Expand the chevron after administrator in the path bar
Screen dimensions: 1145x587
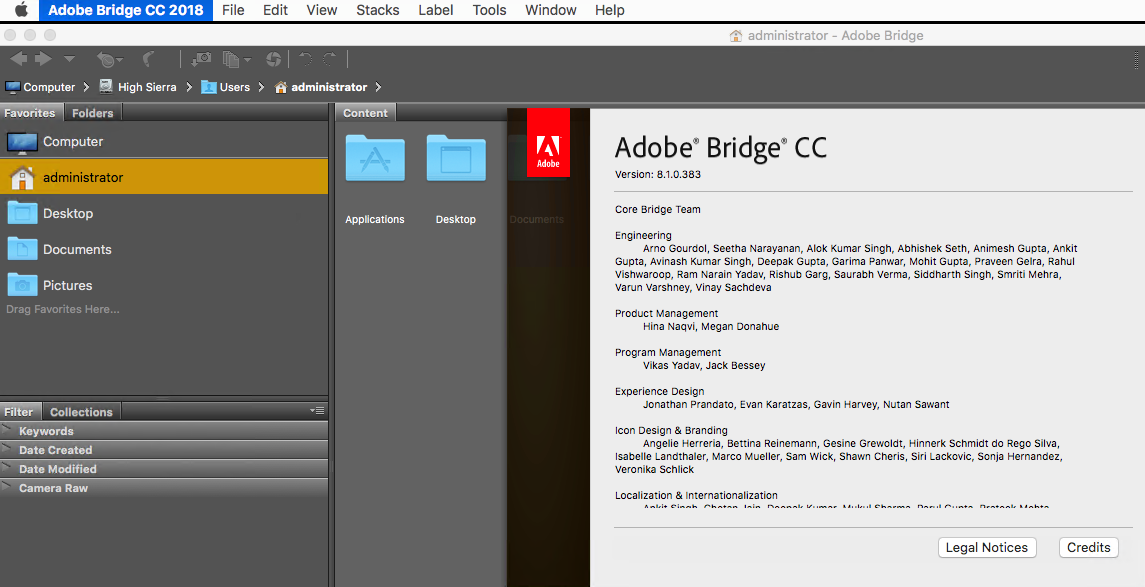(378, 87)
